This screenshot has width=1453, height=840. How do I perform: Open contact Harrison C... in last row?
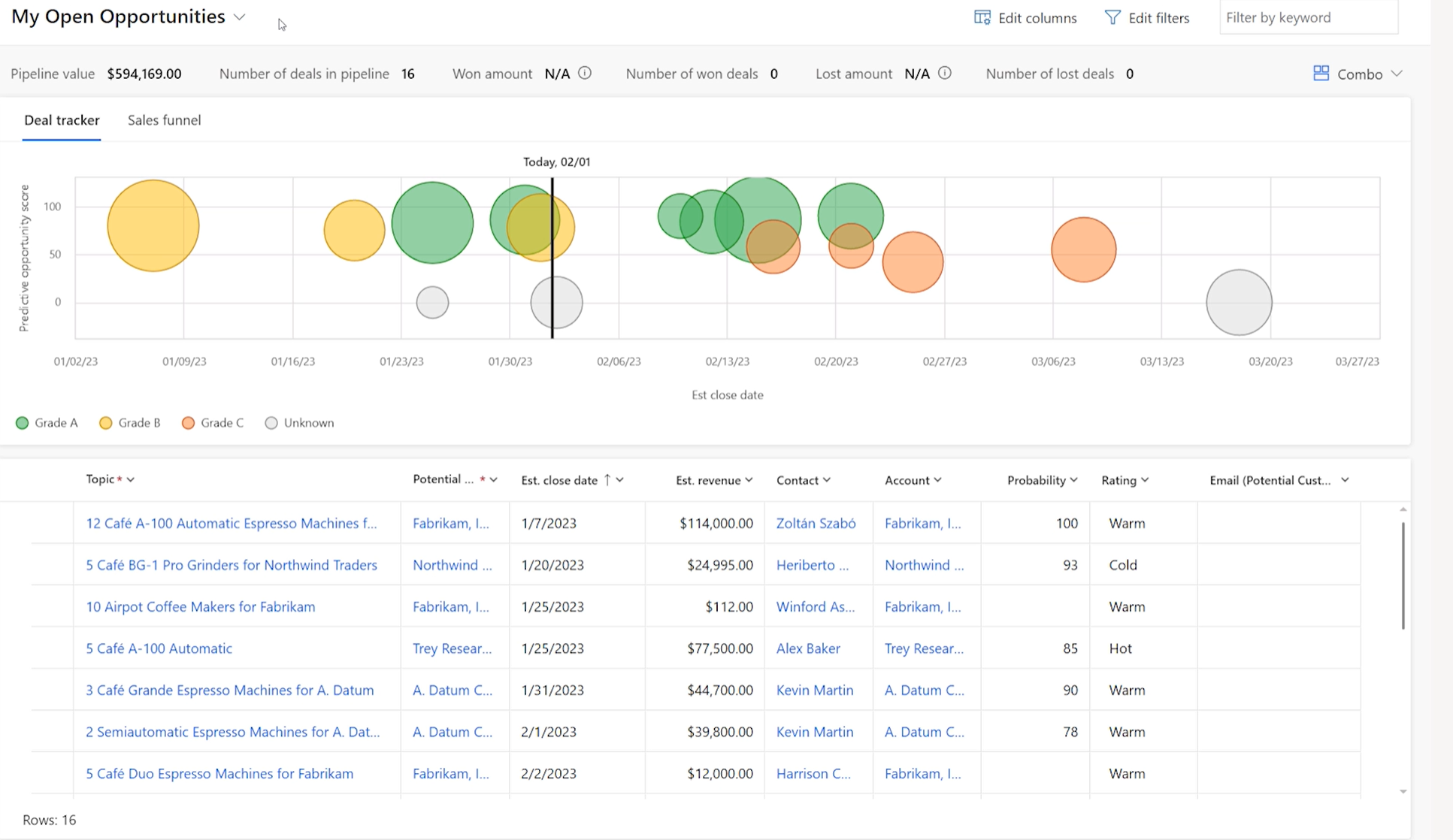coord(813,773)
